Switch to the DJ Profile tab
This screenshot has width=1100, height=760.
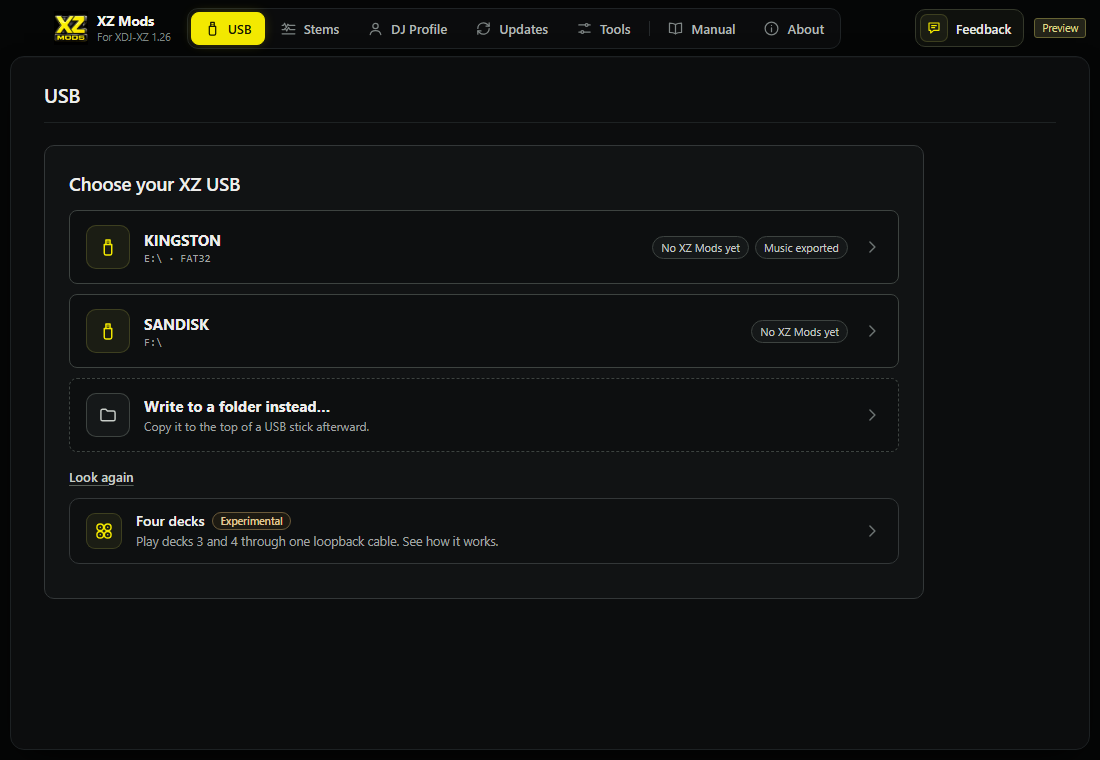click(x=408, y=29)
